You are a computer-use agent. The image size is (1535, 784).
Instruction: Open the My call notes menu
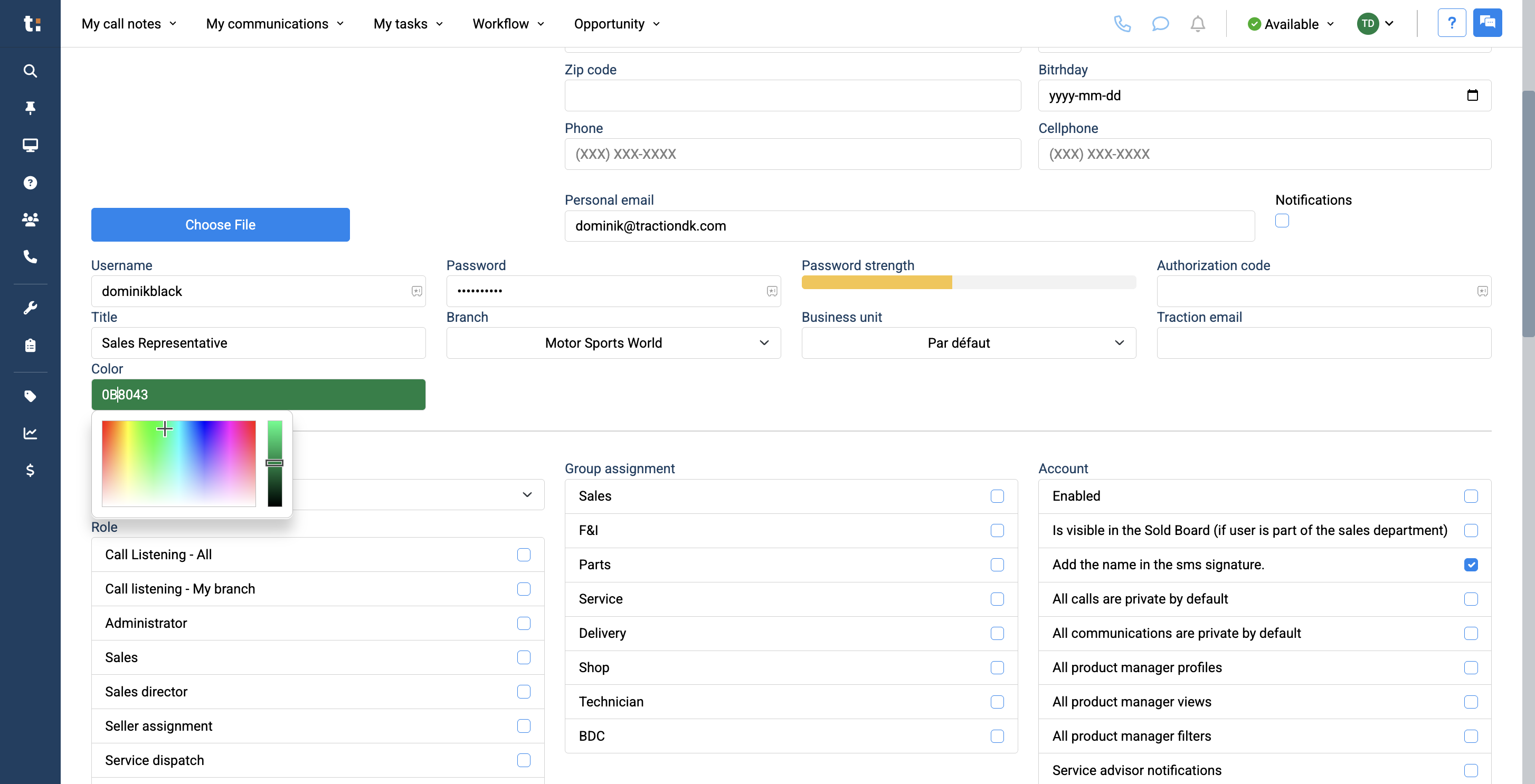129,24
